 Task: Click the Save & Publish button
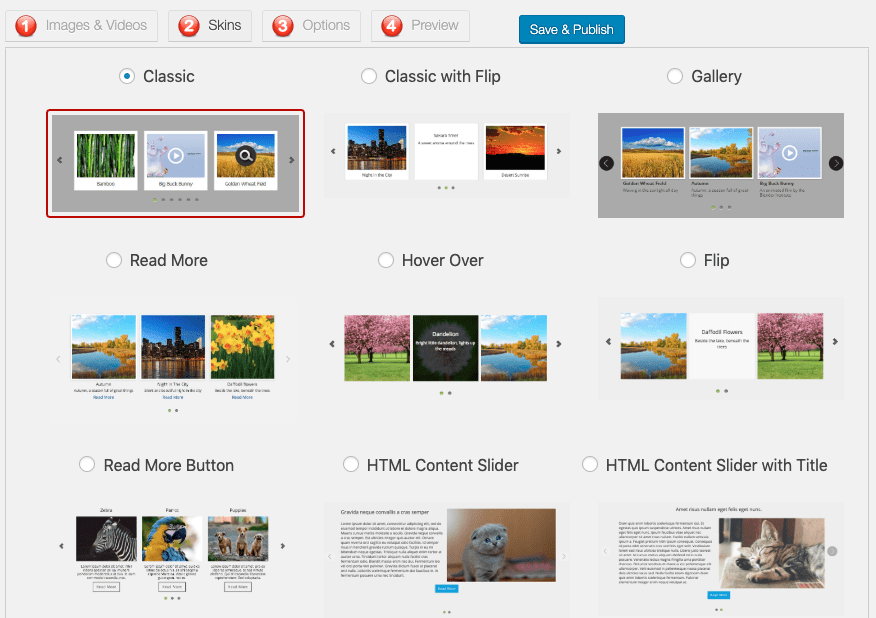[571, 29]
